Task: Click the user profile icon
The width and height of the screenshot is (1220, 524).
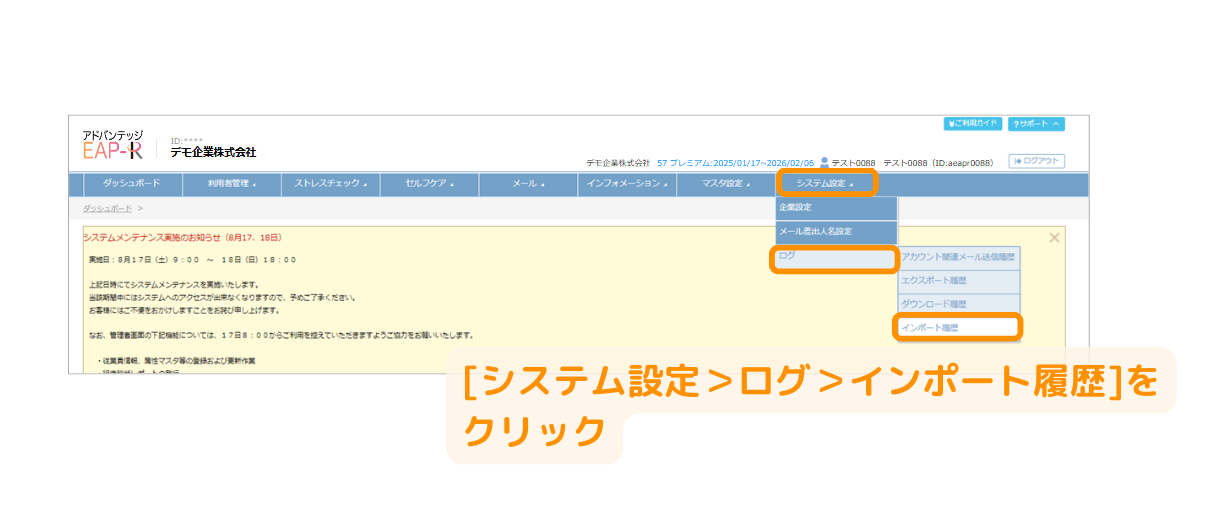Action: coord(825,162)
